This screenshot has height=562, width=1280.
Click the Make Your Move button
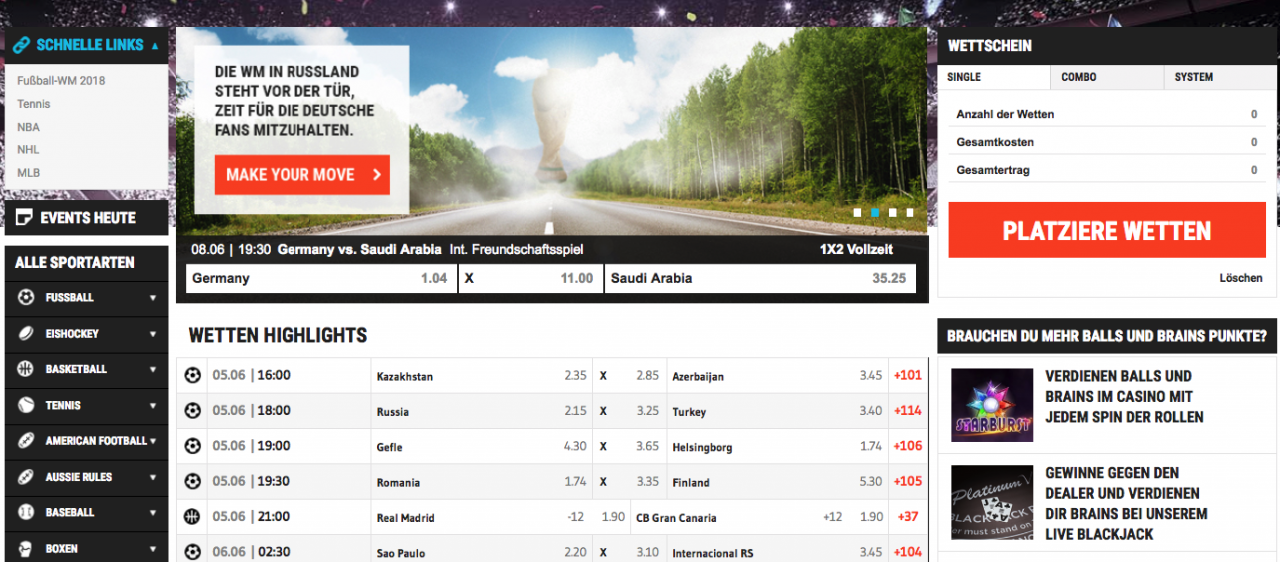coord(302,174)
